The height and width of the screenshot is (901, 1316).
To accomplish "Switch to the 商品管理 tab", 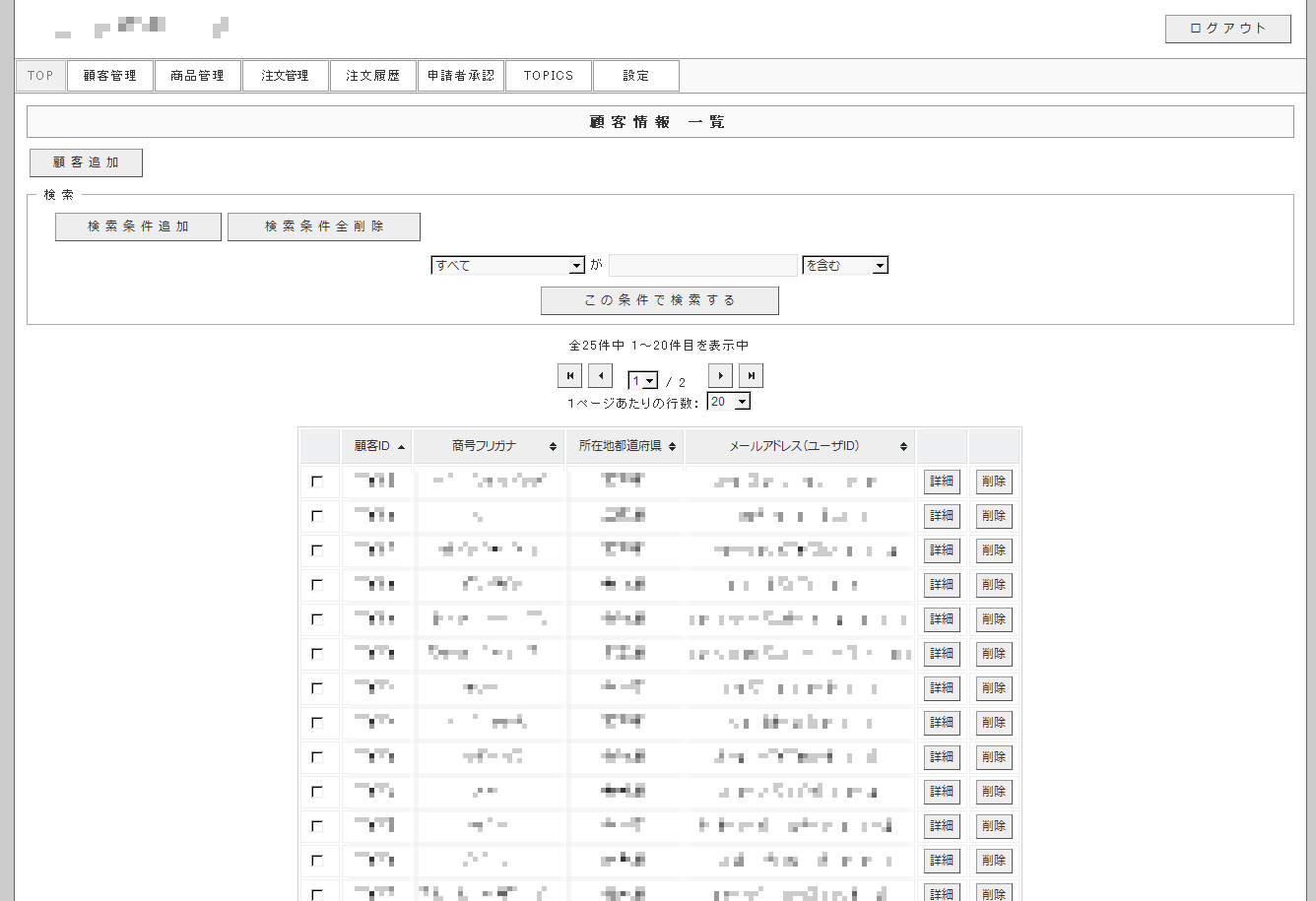I will 197,76.
